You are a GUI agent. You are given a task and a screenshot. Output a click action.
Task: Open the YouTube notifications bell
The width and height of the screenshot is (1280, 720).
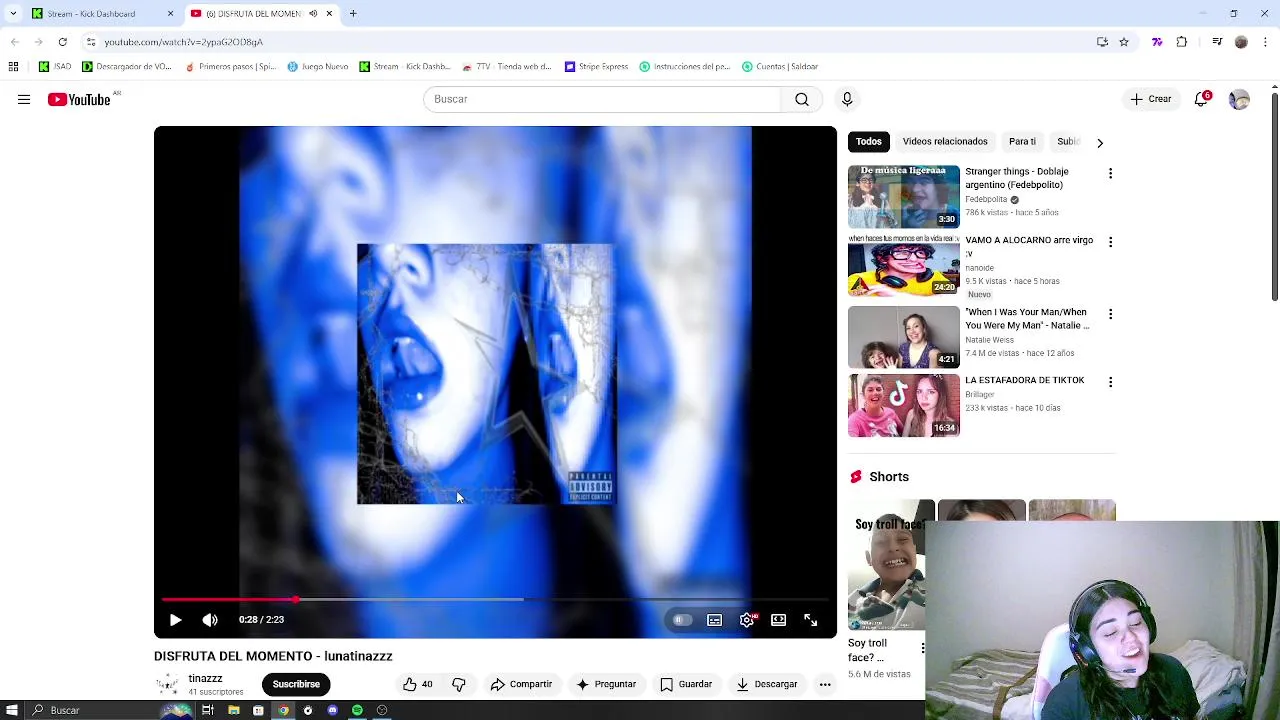1202,99
